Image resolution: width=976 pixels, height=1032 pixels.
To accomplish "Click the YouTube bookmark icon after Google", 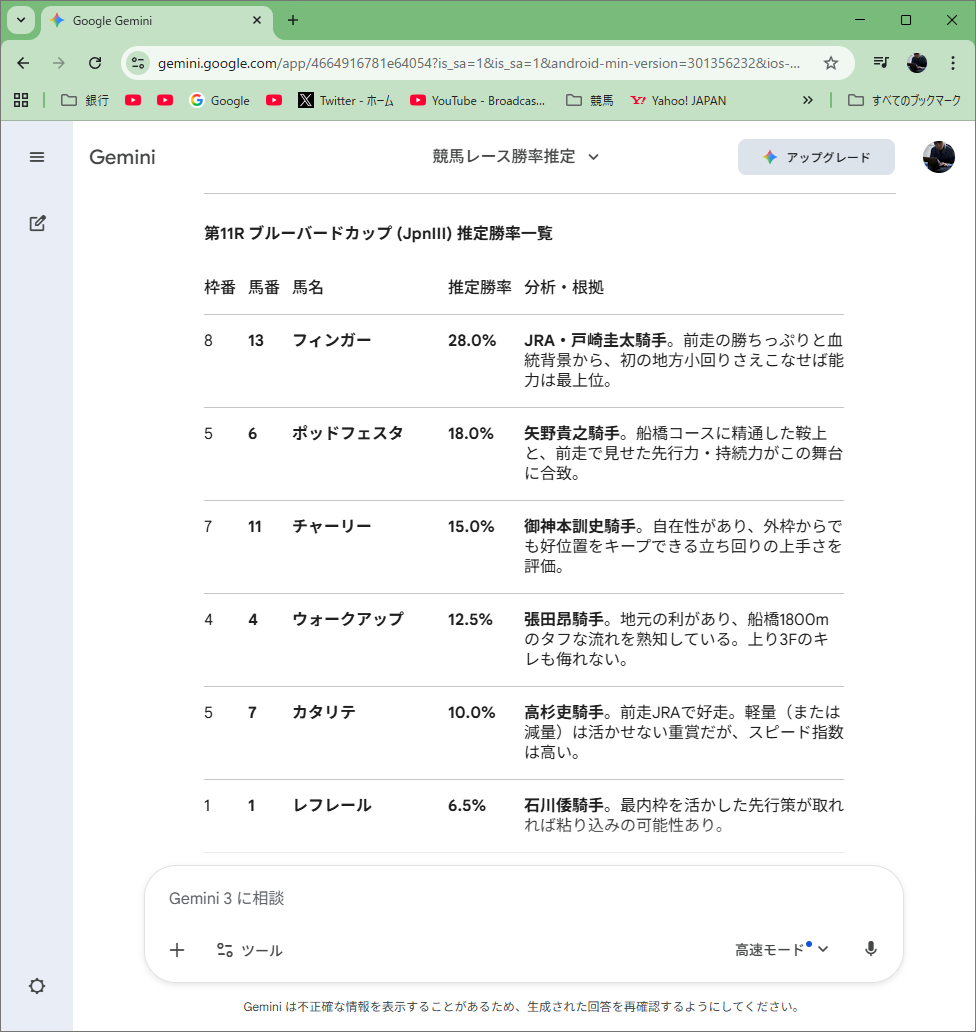I will (x=274, y=100).
